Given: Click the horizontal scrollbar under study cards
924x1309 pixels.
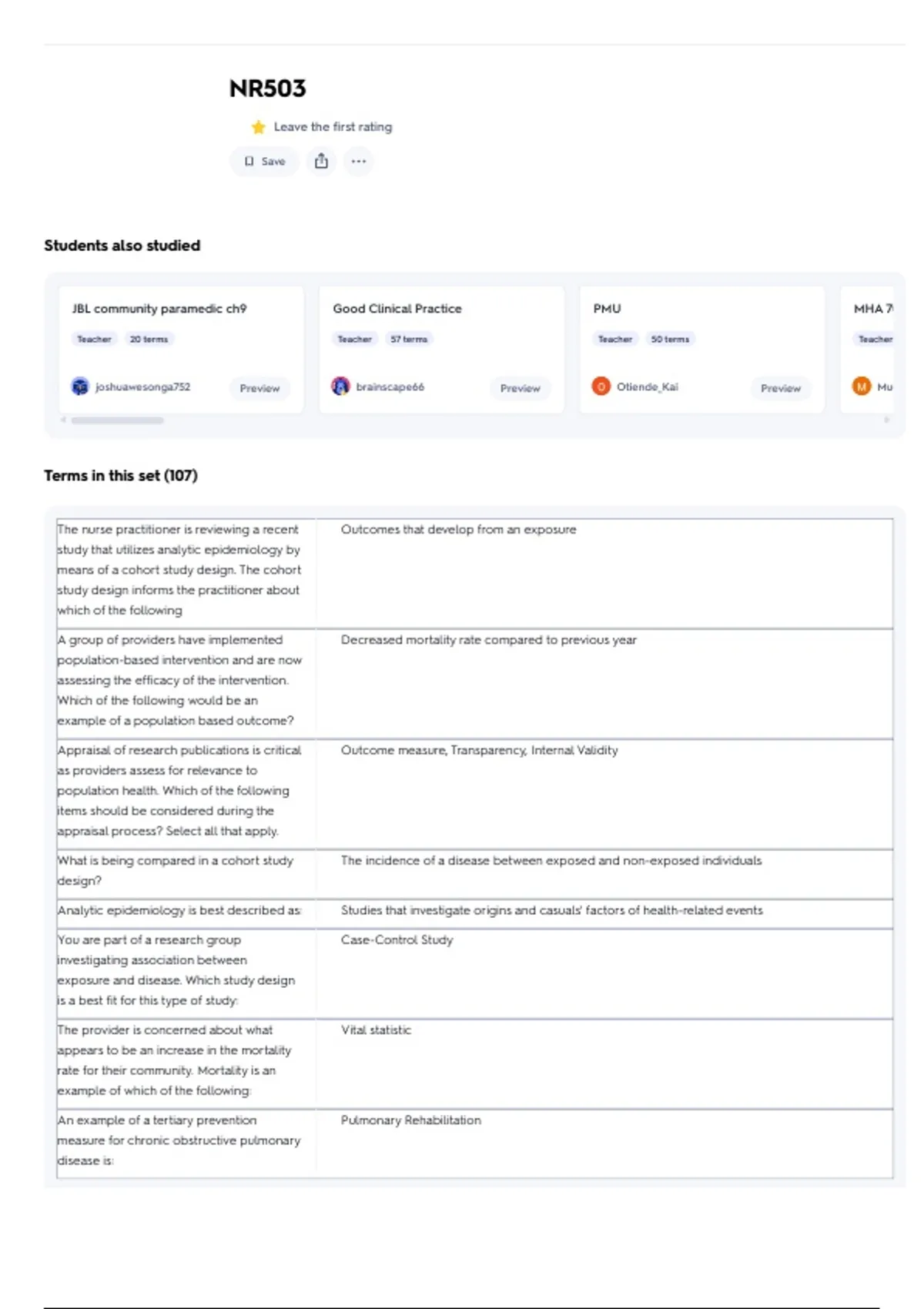Looking at the screenshot, I should 117,420.
